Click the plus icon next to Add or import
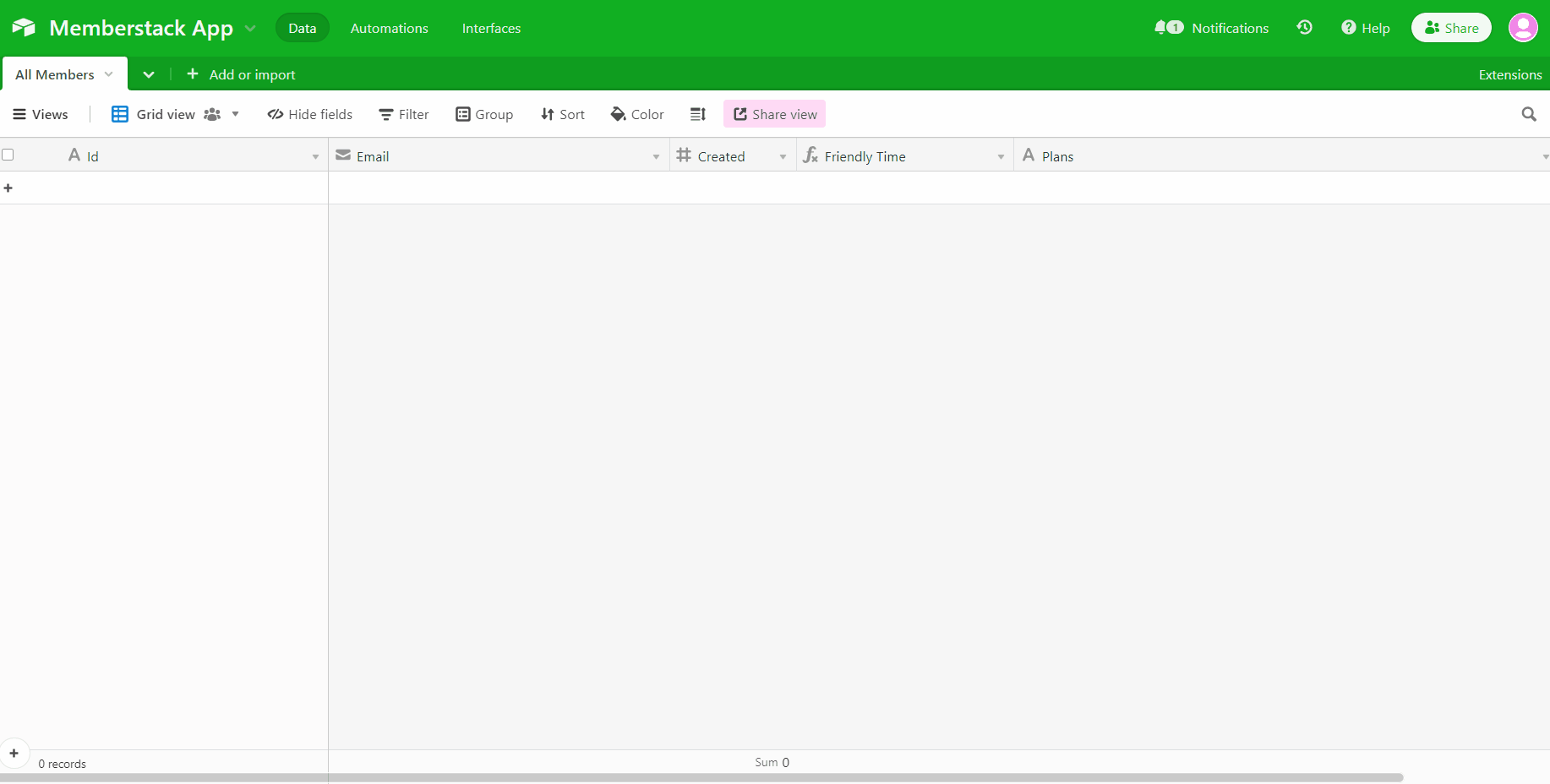 pos(193,74)
